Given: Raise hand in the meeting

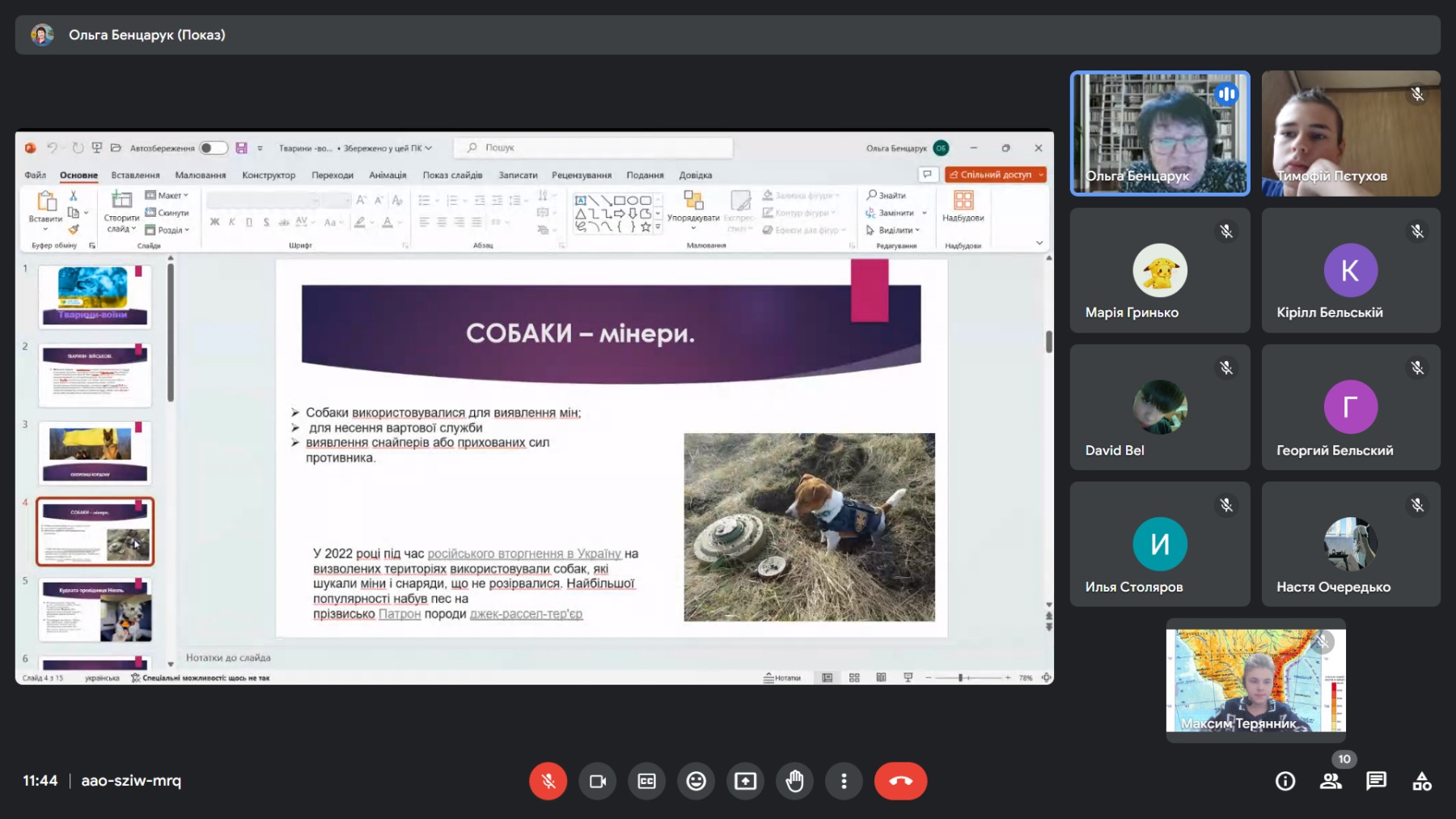Looking at the screenshot, I should click(x=795, y=781).
